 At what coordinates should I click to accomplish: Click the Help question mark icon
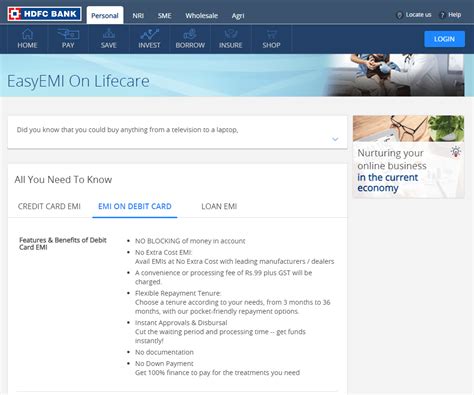click(x=442, y=15)
